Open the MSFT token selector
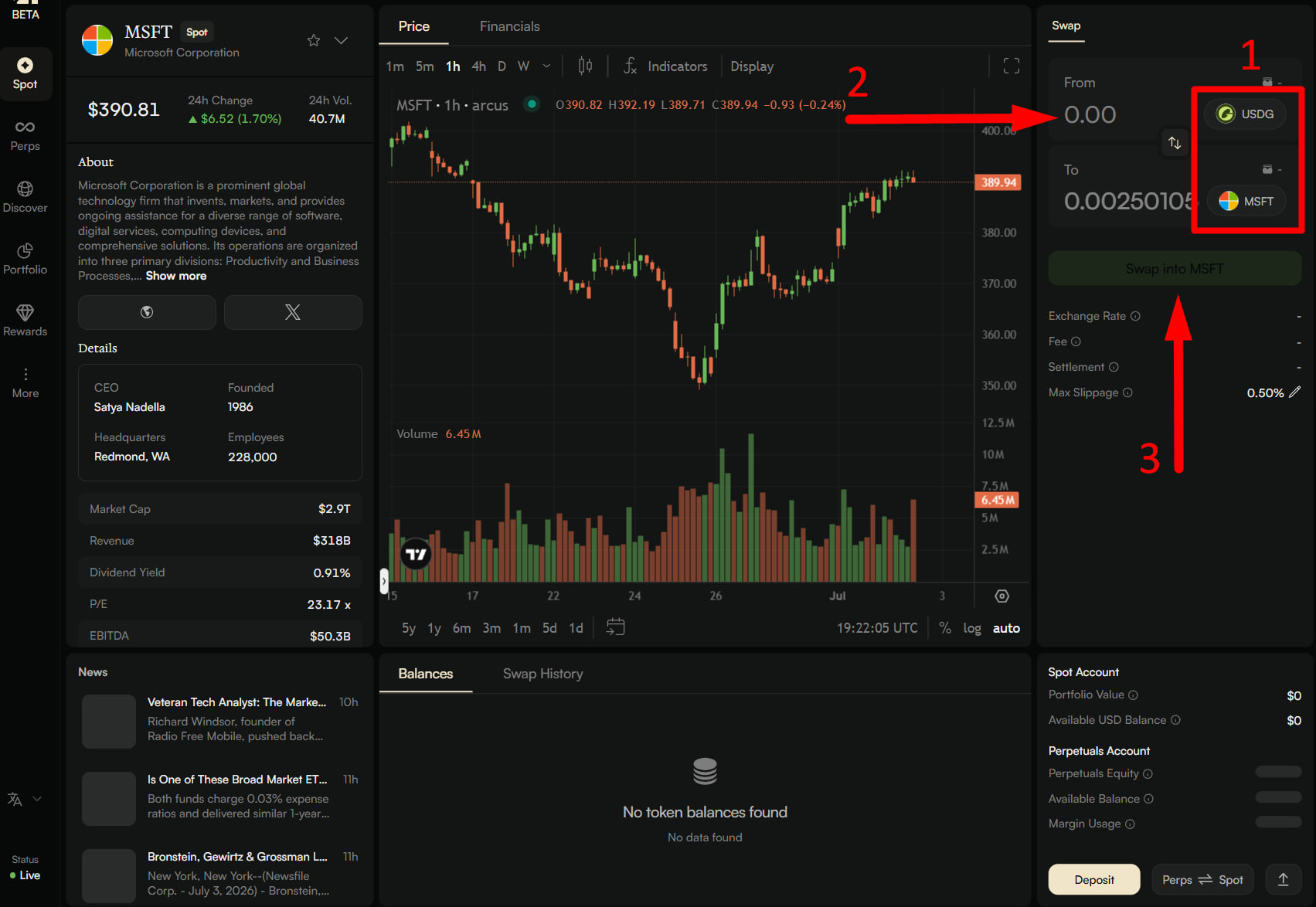 click(x=1246, y=201)
